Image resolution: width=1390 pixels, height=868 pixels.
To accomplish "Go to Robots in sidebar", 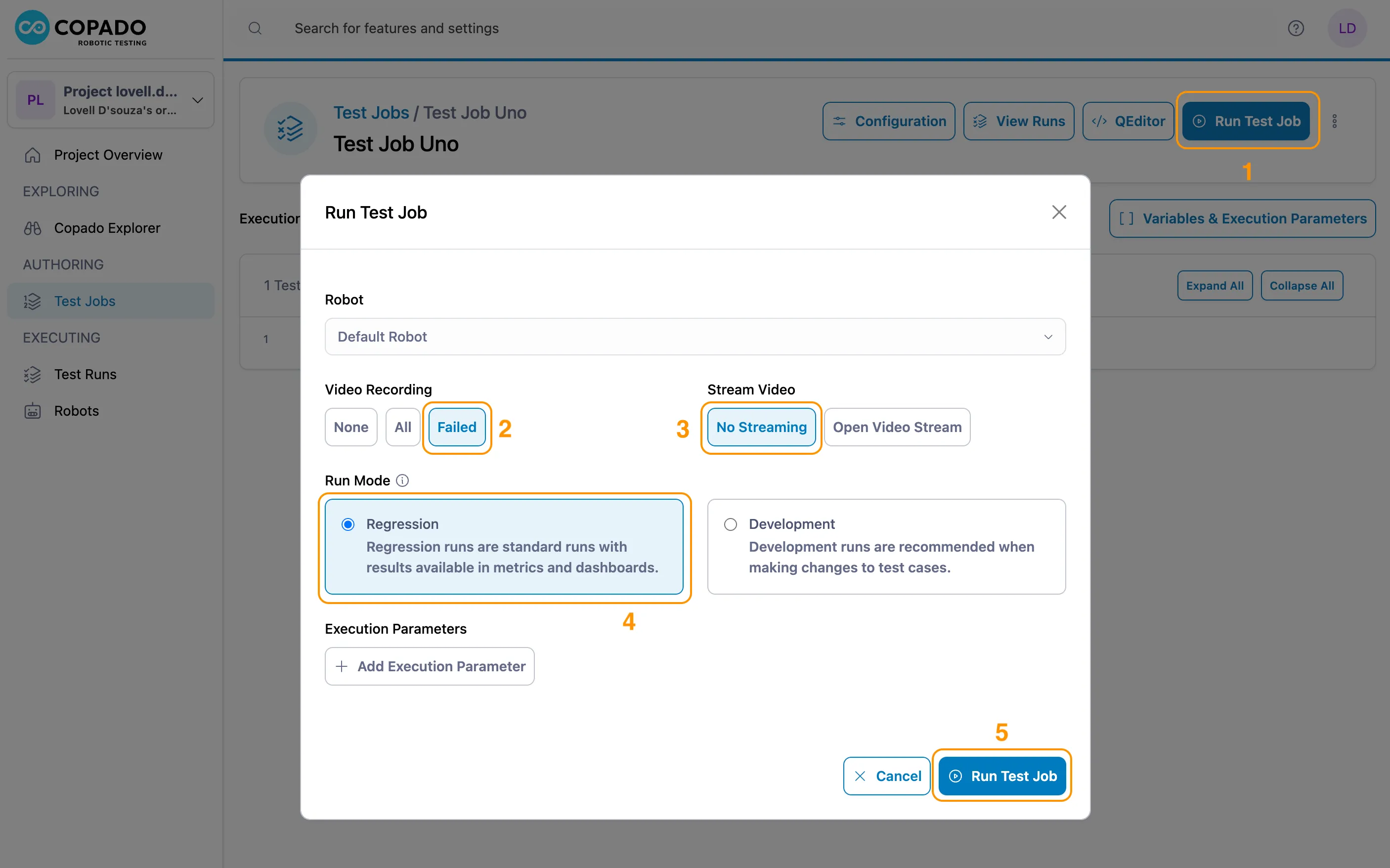I will coord(76,411).
